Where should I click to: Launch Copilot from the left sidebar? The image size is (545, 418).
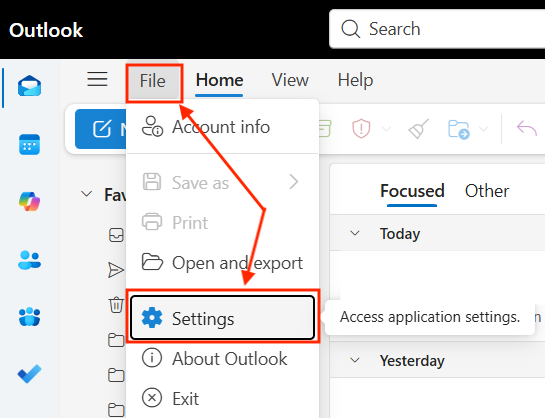pyautogui.click(x=30, y=202)
